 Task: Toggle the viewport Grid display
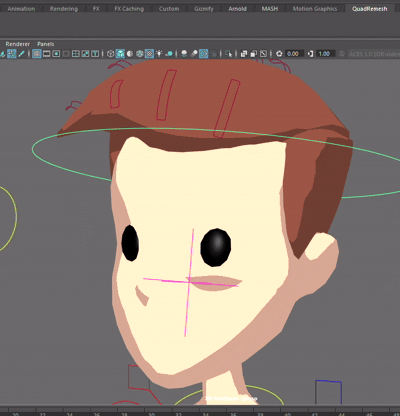pyautogui.click(x=37, y=54)
